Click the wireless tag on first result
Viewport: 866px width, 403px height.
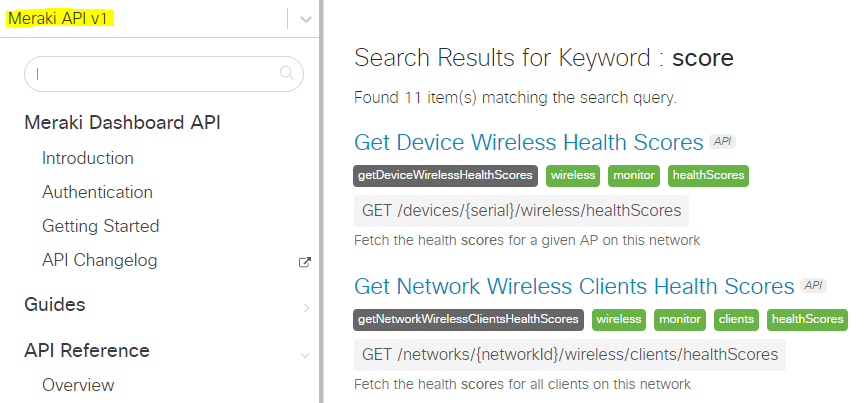tap(573, 175)
